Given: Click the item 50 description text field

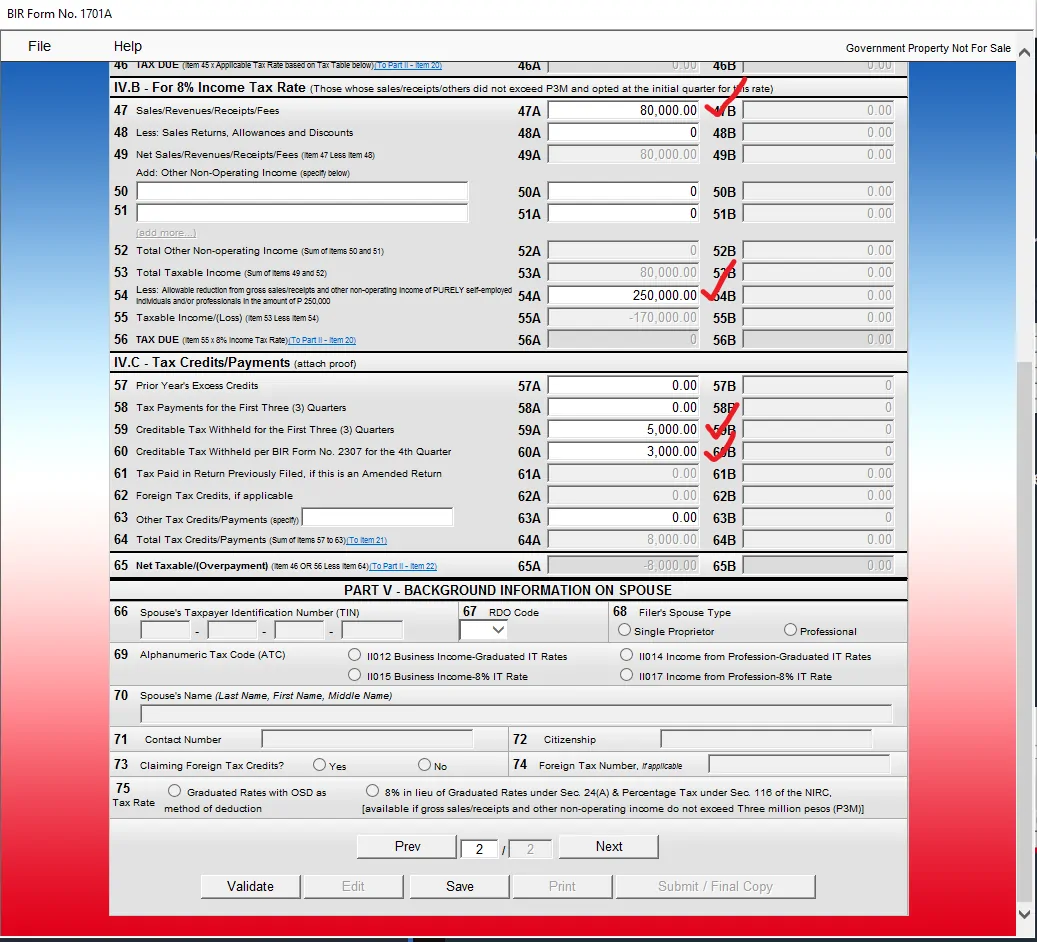Looking at the screenshot, I should 302,192.
